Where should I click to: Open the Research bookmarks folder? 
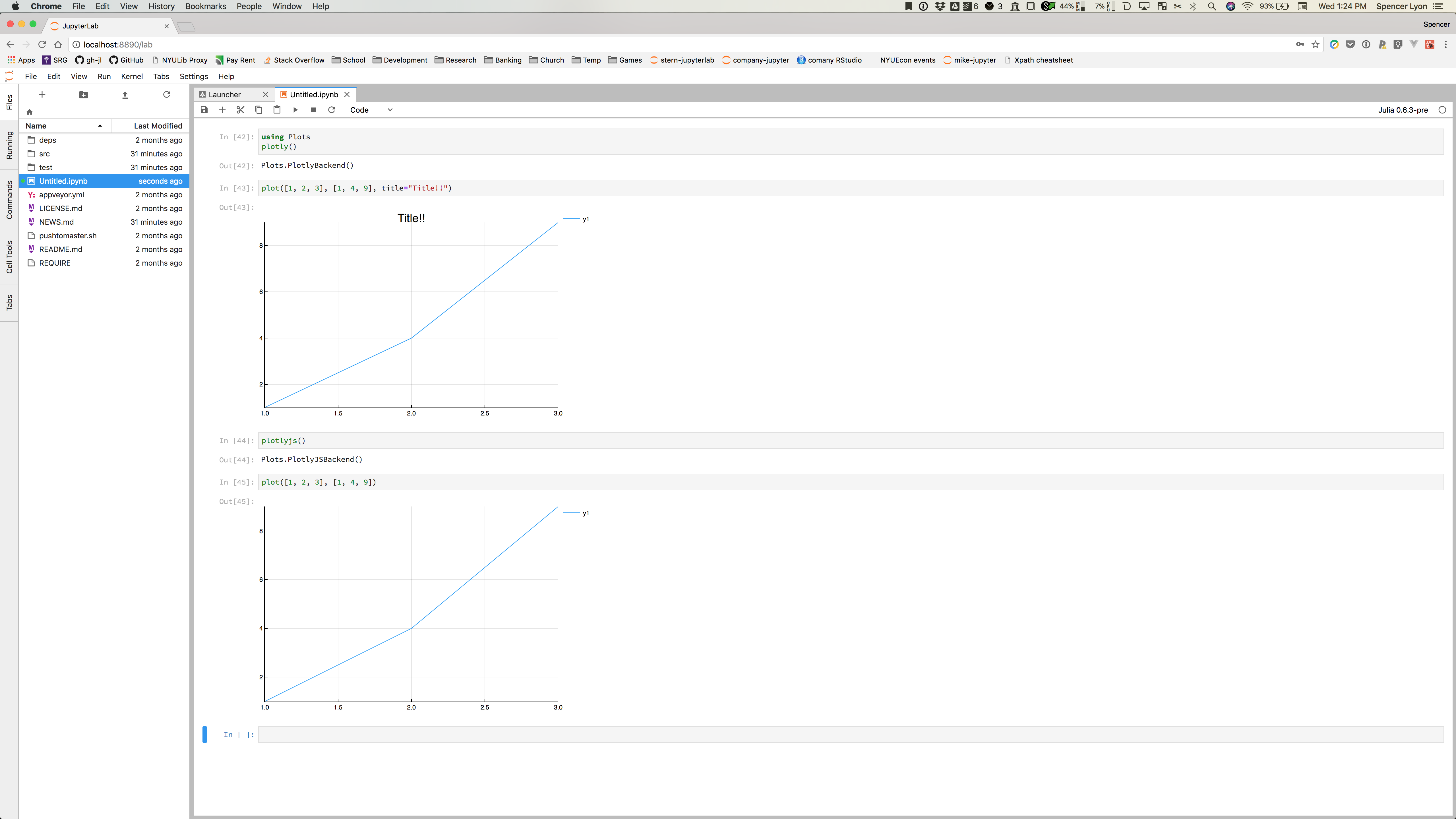coord(456,60)
